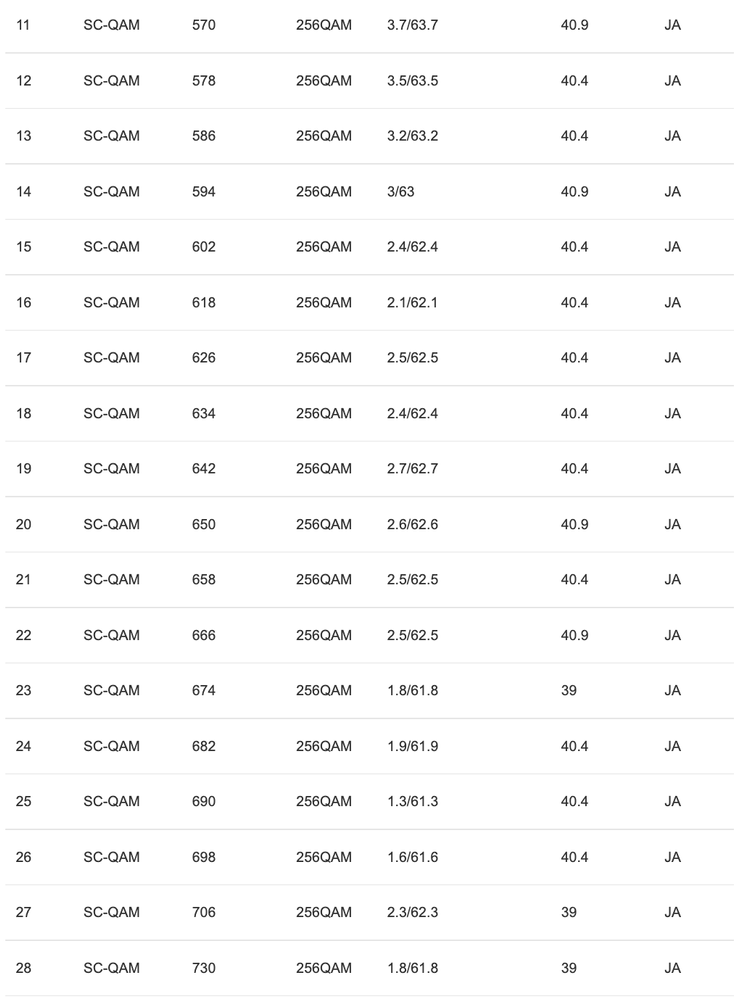Image resolution: width=753 pixels, height=999 pixels.
Task: Select the frequency value 578
Action: pos(203,80)
